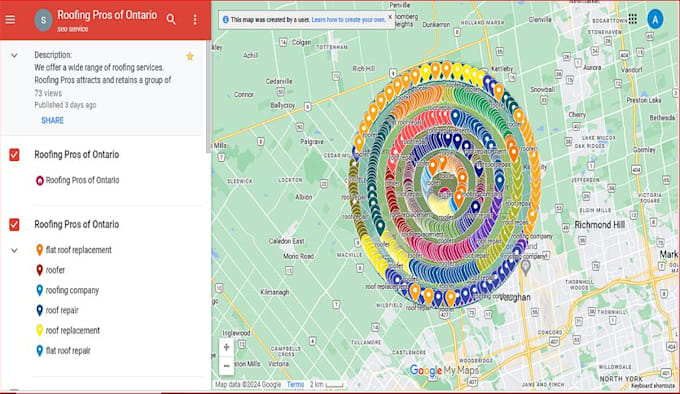Click the Aurora map label
The height and width of the screenshot is (394, 680).
coord(592,68)
